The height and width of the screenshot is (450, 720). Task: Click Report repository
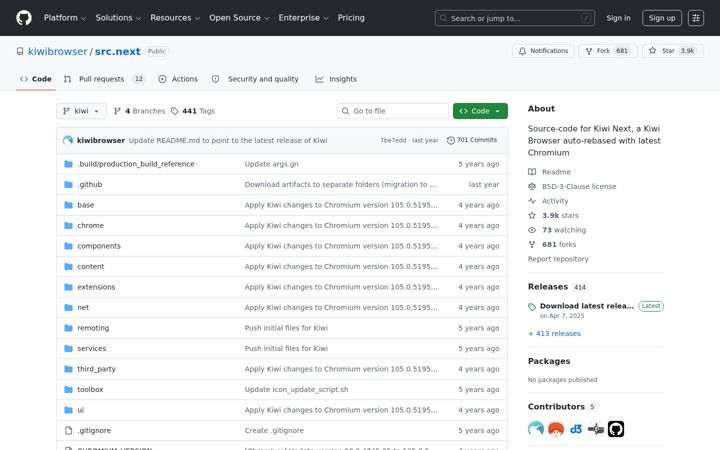pyautogui.click(x=558, y=259)
